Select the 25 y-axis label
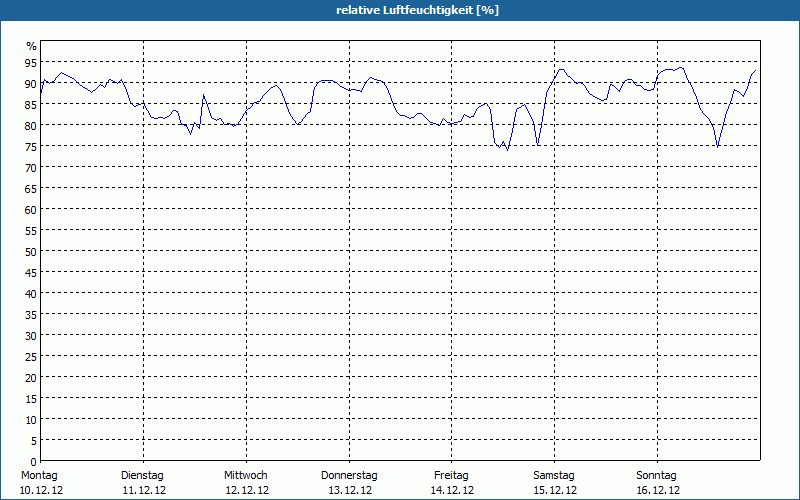This screenshot has height=500, width=800. click(31, 357)
